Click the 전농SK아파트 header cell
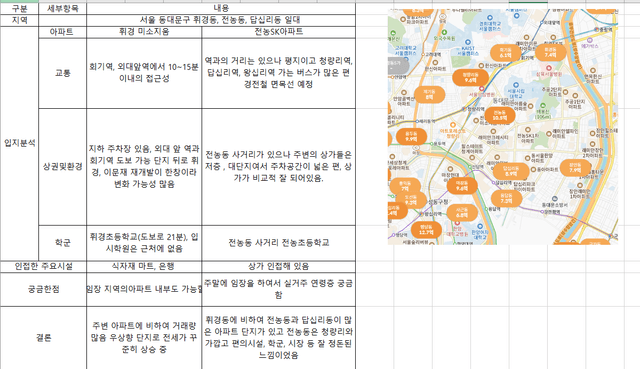Image resolution: width=640 pixels, height=369 pixels. pos(279,32)
